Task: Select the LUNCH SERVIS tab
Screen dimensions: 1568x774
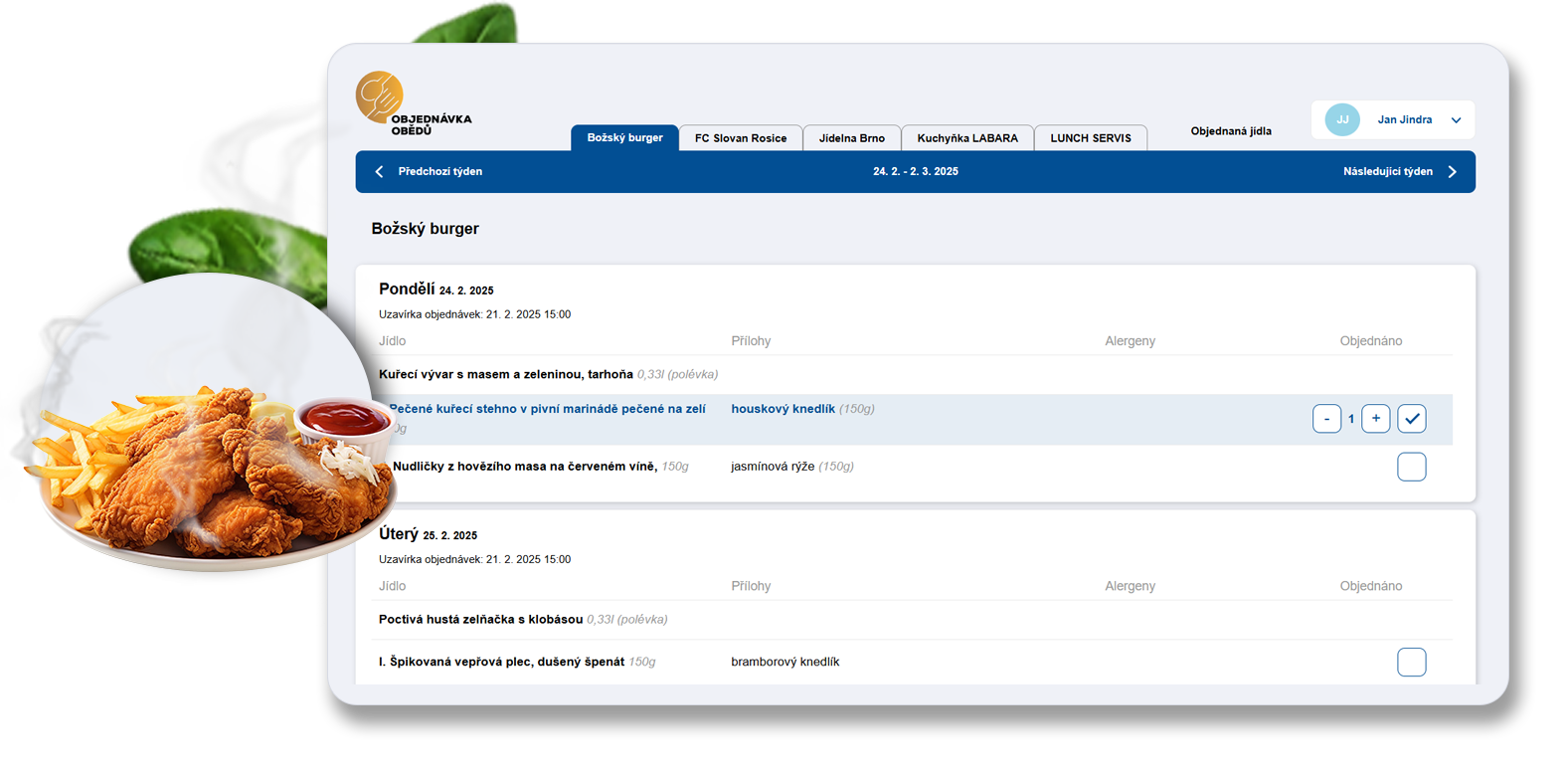Action: tap(1091, 138)
